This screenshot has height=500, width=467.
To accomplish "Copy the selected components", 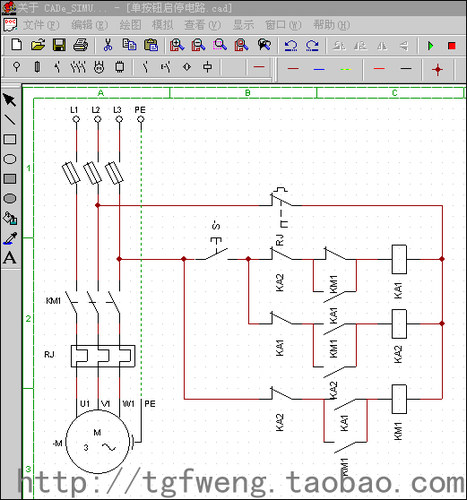I will pos(129,45).
